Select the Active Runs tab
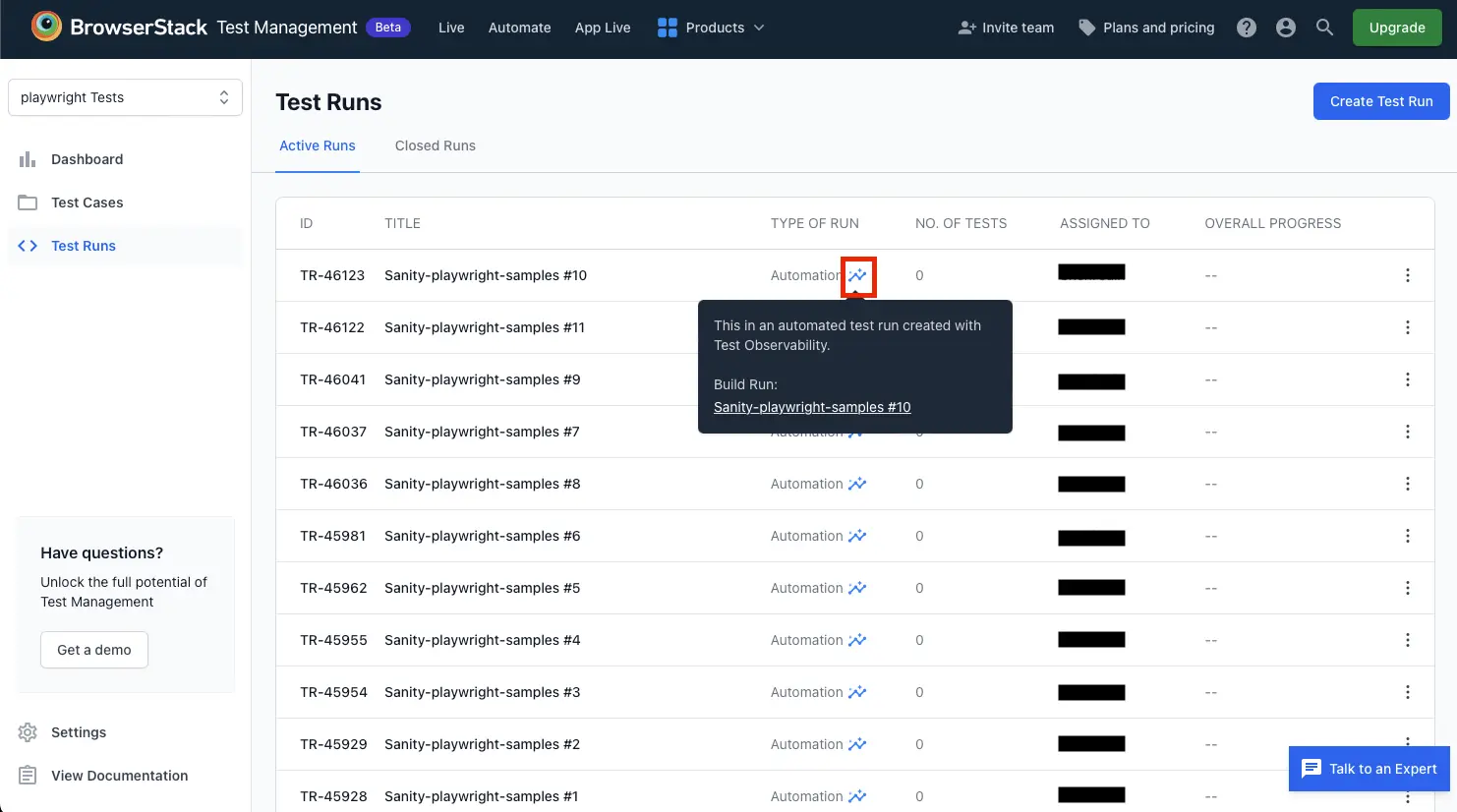 click(x=318, y=145)
